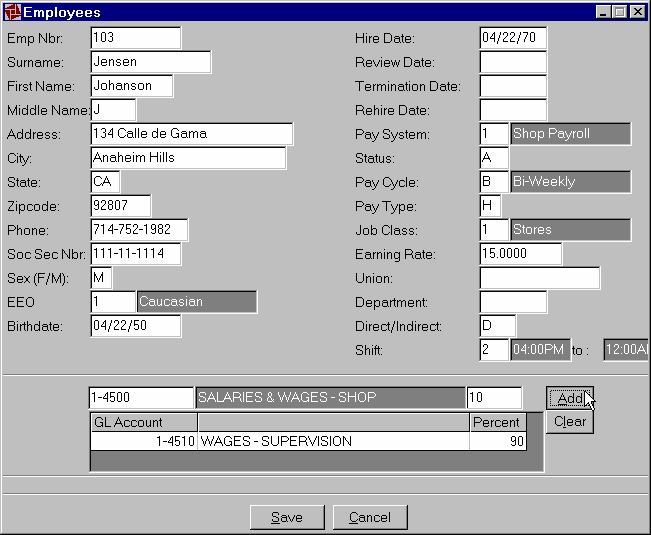Screen dimensions: 651x535
Task: Click the Percent column header
Action: point(498,423)
